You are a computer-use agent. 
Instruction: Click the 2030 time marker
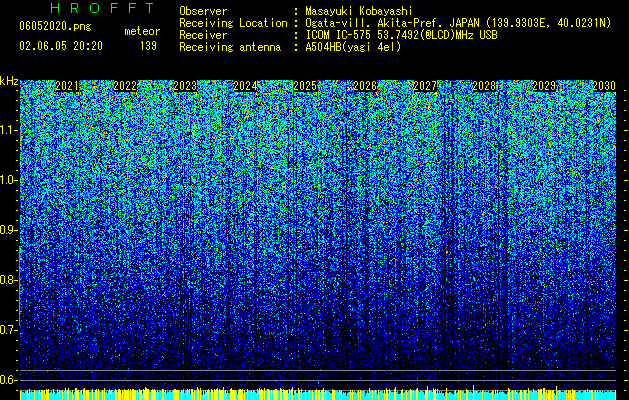604,86
